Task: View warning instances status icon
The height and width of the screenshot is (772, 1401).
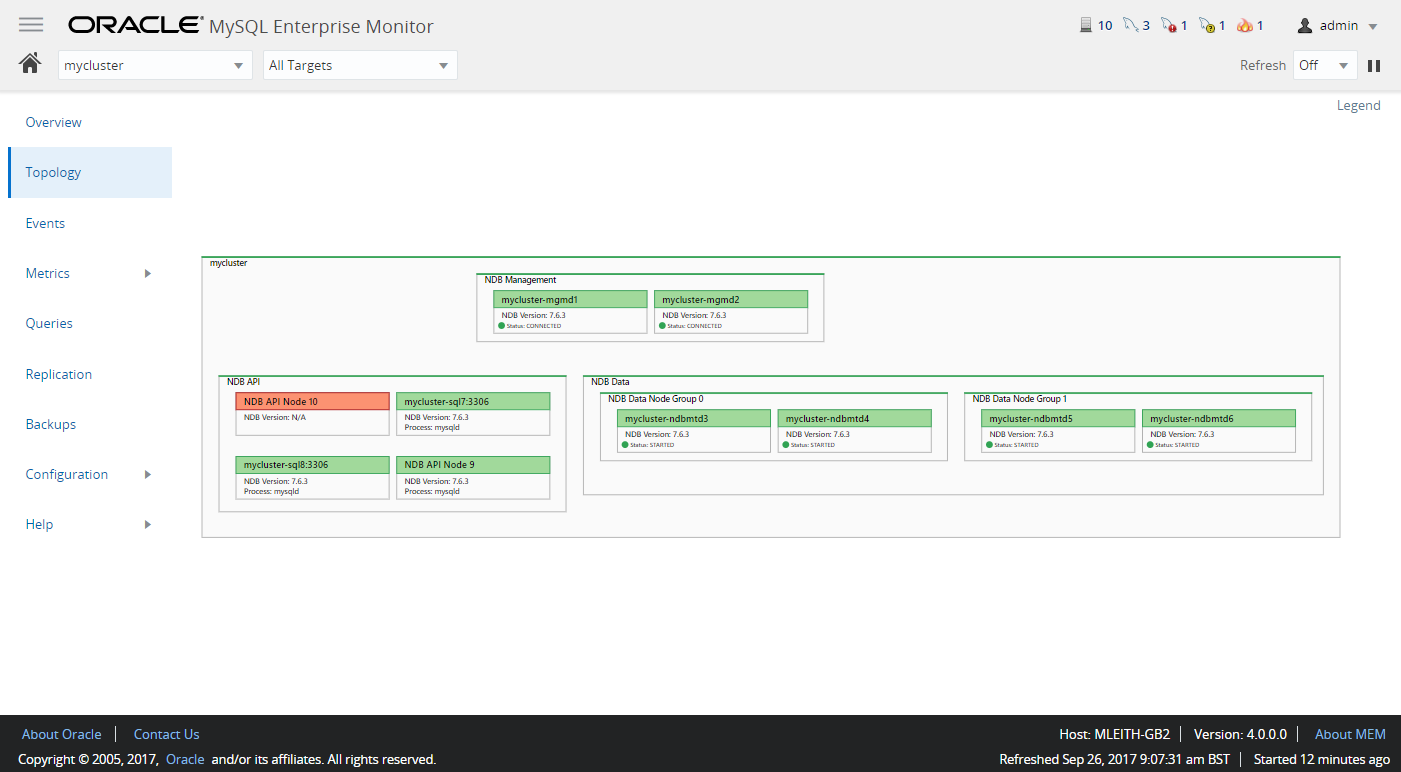Action: tap(1206, 25)
